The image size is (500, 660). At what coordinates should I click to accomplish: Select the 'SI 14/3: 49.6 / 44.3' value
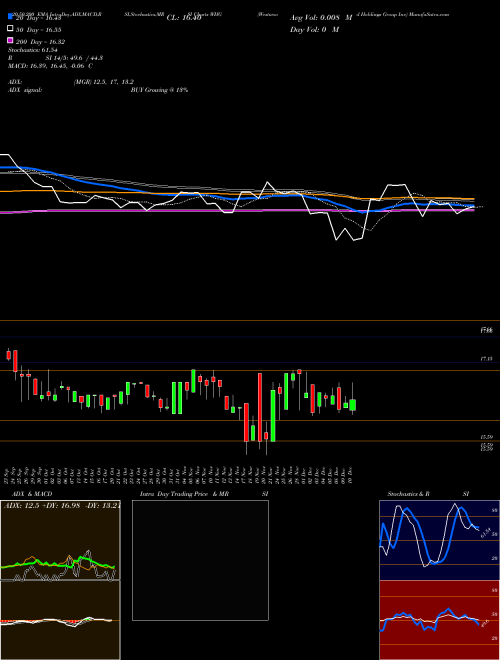tap(74, 58)
